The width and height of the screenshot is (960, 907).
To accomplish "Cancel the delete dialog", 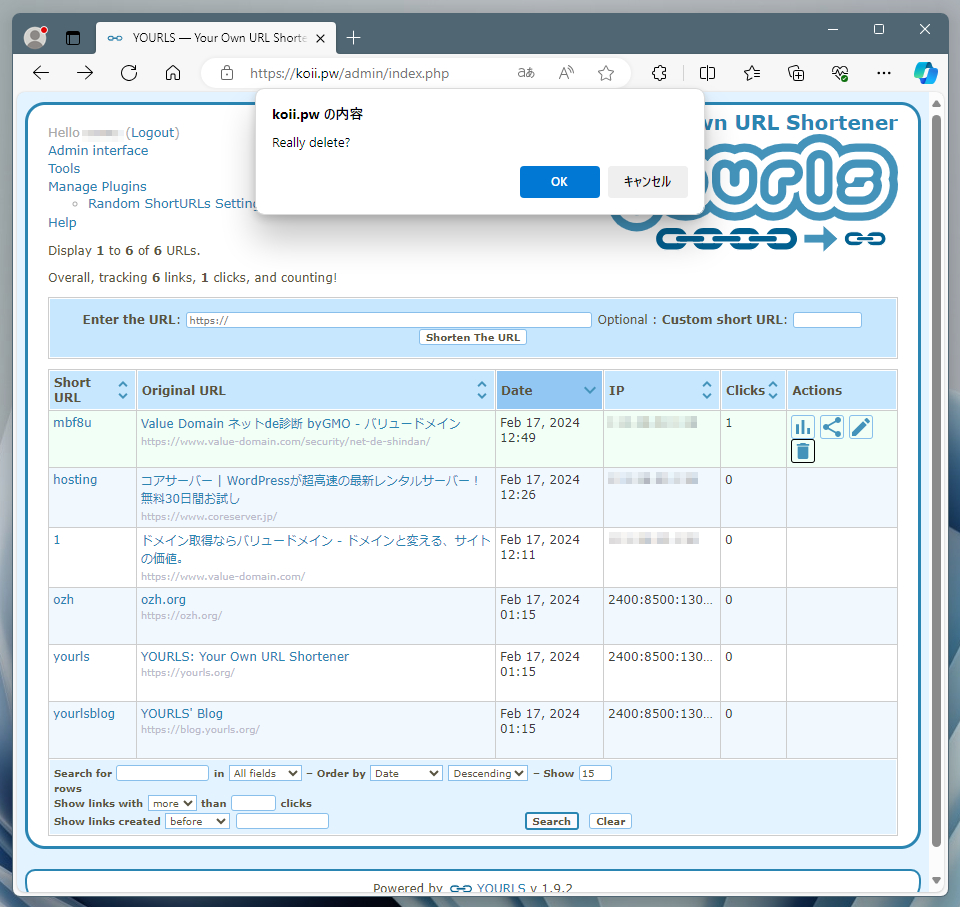I will point(648,182).
